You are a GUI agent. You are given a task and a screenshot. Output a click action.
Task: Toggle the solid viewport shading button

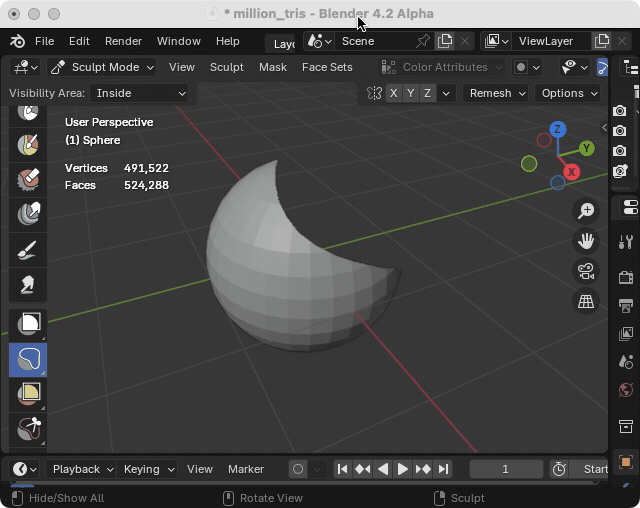tap(521, 67)
